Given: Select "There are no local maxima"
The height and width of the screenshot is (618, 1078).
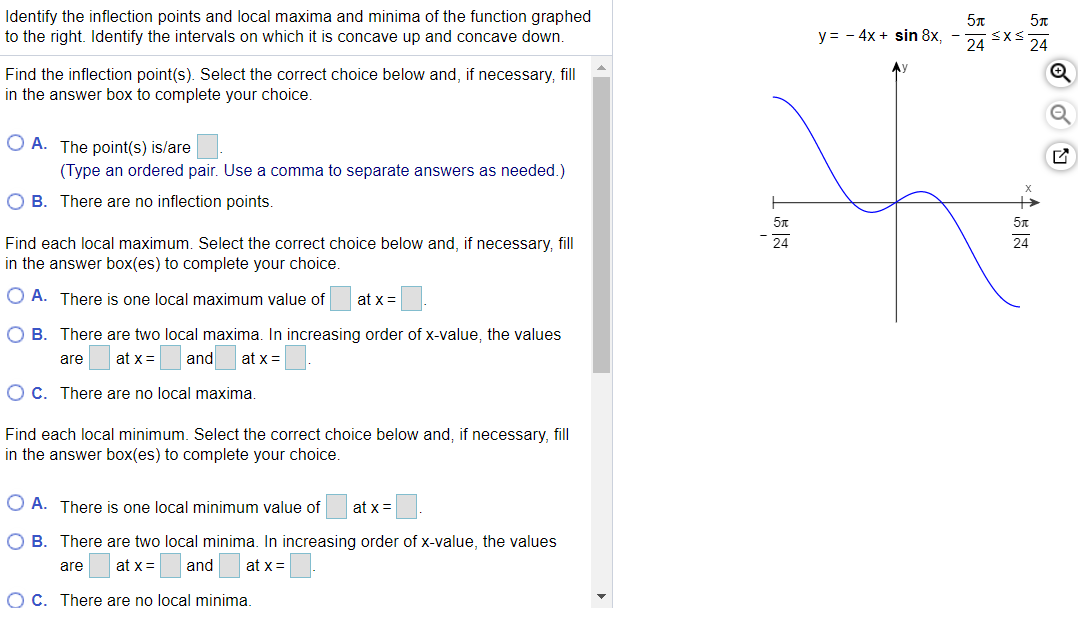Looking at the screenshot, I should coord(15,392).
